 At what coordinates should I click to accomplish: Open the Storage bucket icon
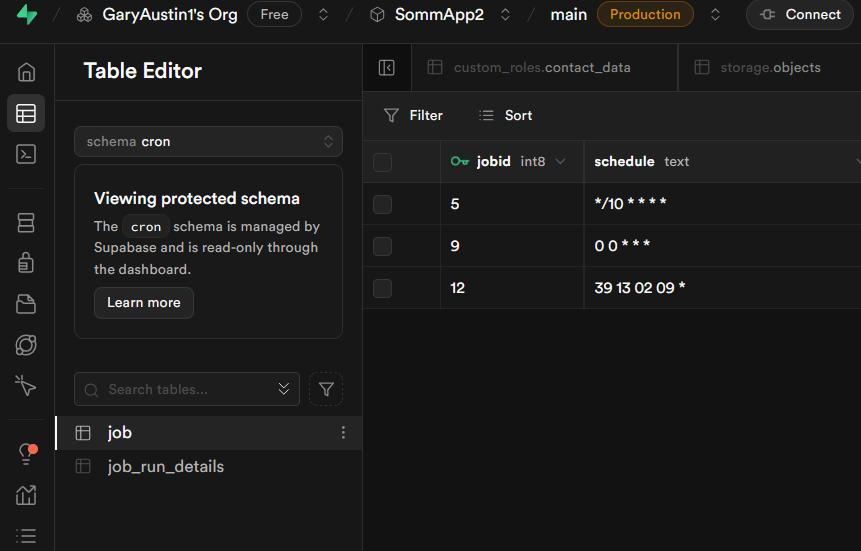tap(27, 304)
